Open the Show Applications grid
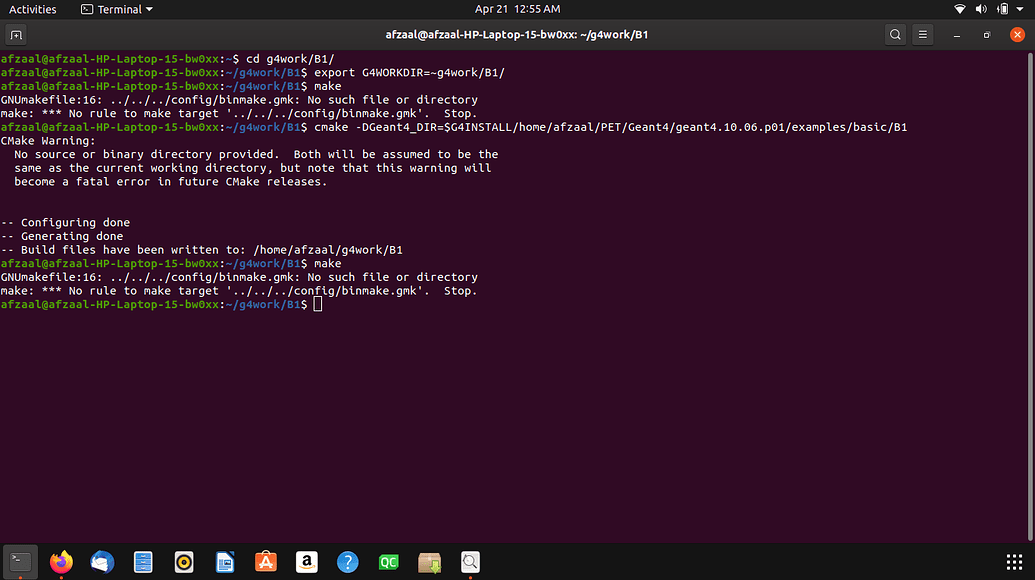The image size is (1035, 580). 1014,562
